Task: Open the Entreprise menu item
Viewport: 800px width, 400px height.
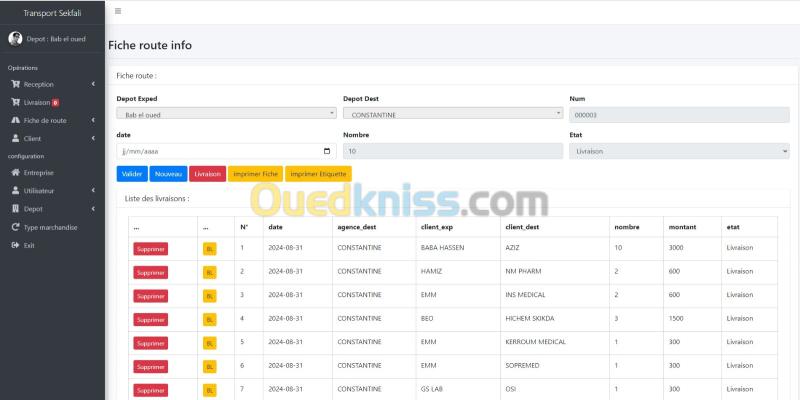Action: click(52, 172)
